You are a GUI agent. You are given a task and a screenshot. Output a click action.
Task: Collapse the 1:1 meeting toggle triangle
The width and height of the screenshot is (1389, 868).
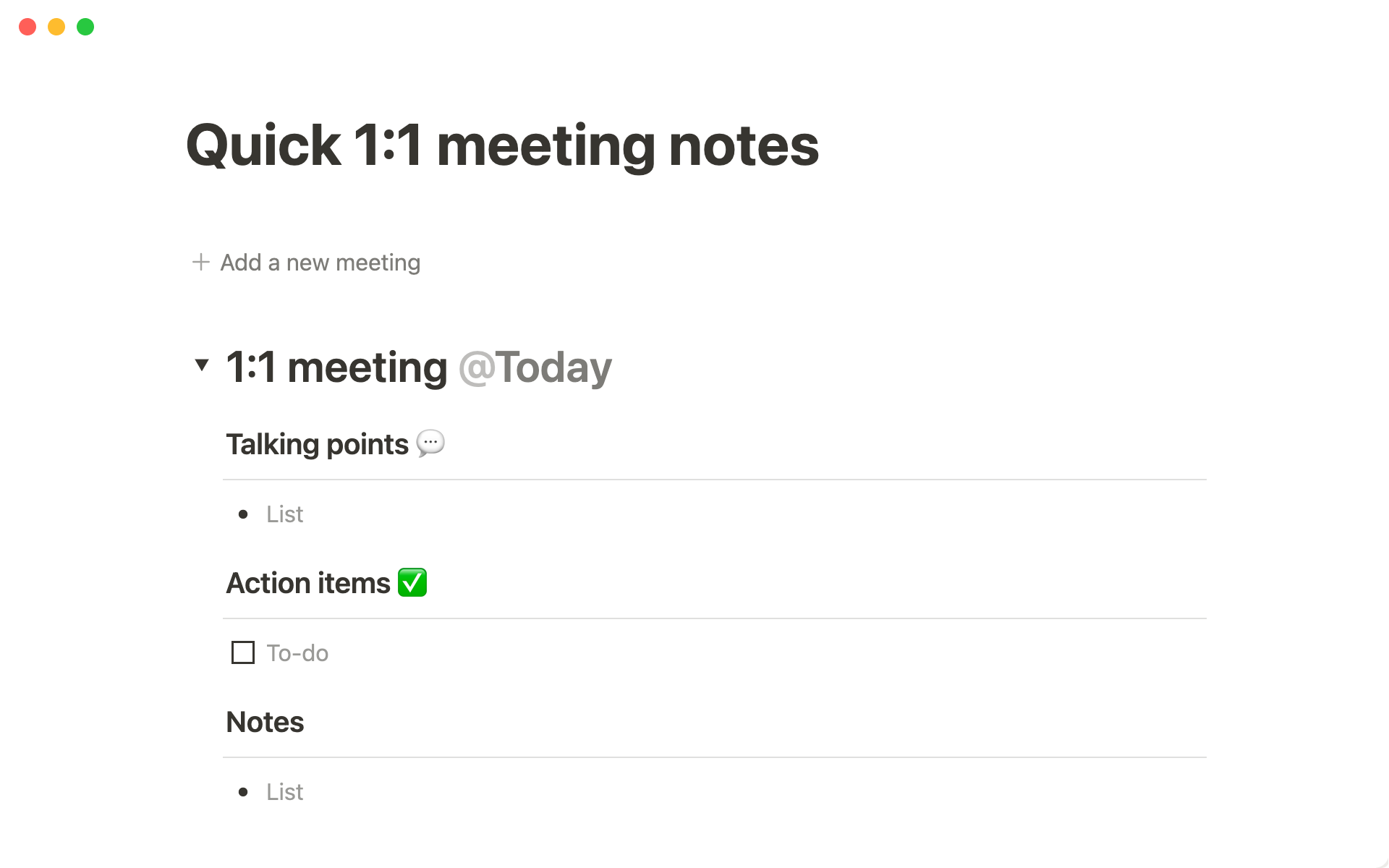click(202, 365)
